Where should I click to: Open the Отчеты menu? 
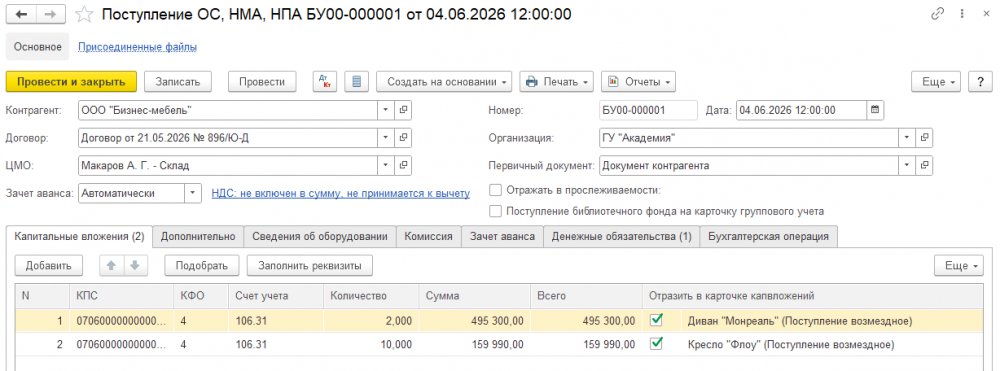pyautogui.click(x=638, y=82)
